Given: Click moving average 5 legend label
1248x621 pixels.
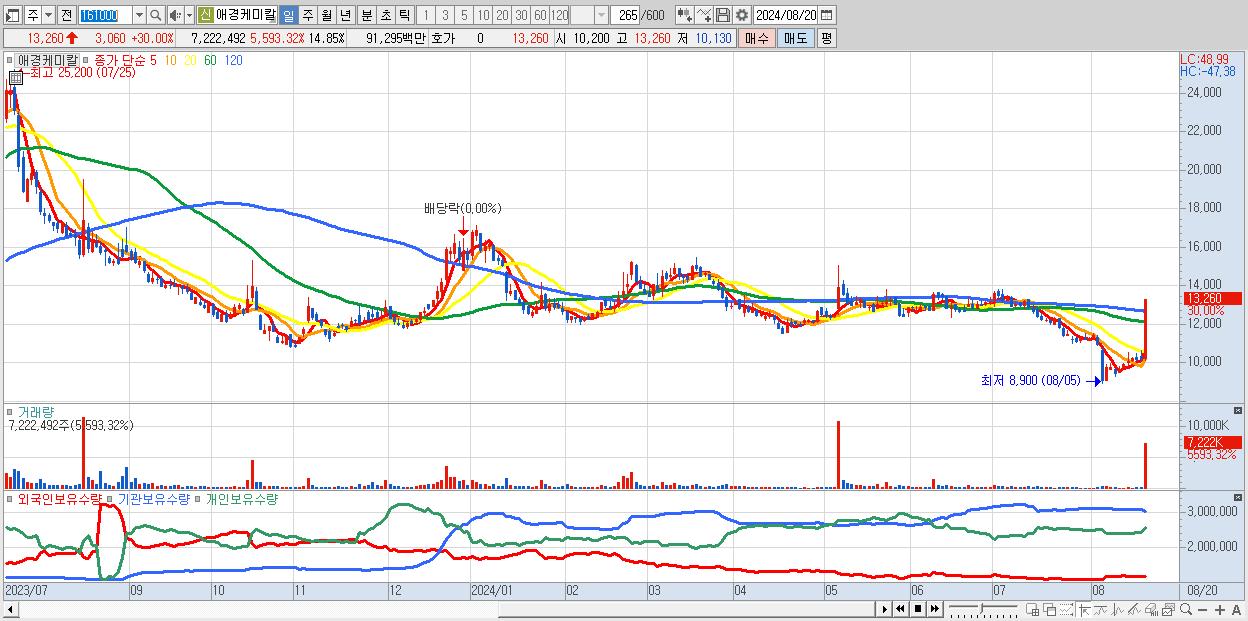Looking at the screenshot, I should [152, 60].
